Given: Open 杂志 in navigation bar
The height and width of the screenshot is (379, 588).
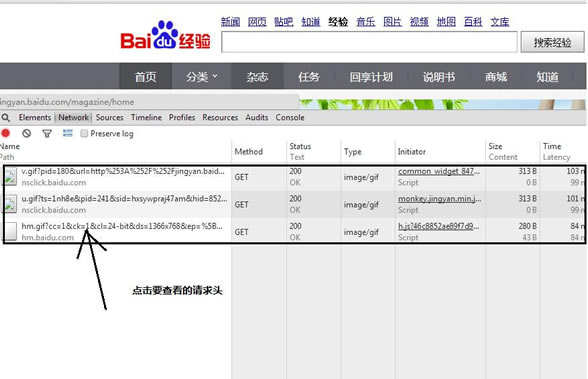Looking at the screenshot, I should [x=257, y=77].
